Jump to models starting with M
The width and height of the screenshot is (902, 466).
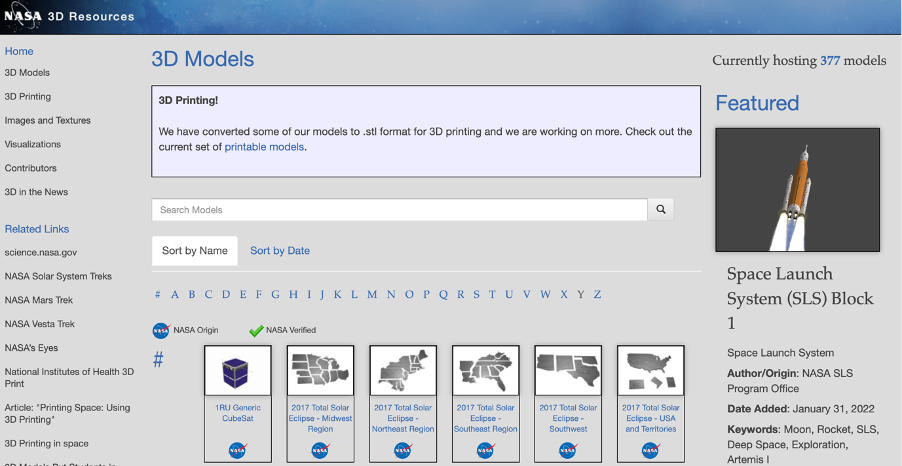tap(372, 295)
